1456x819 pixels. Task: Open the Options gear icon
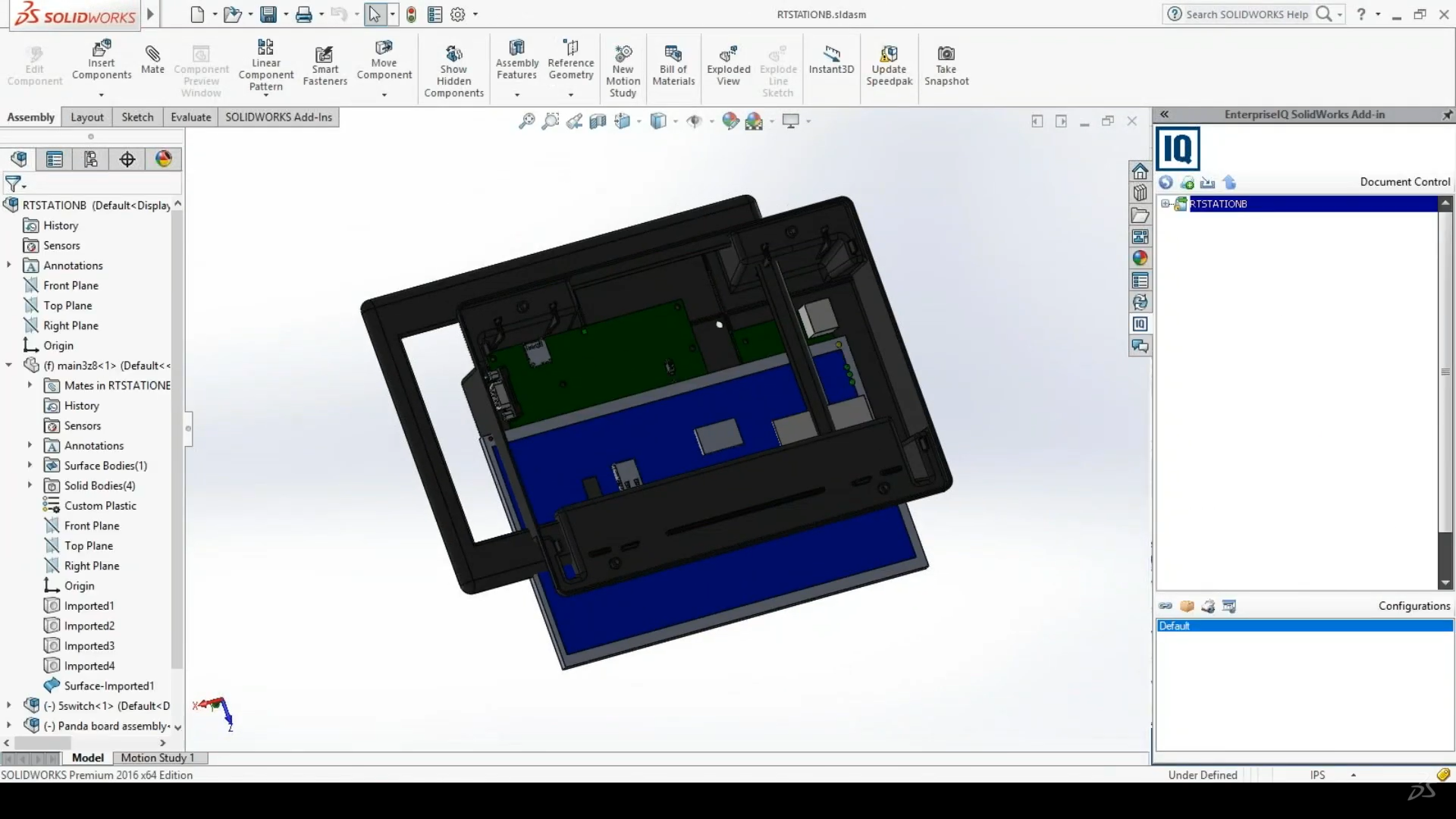click(457, 14)
